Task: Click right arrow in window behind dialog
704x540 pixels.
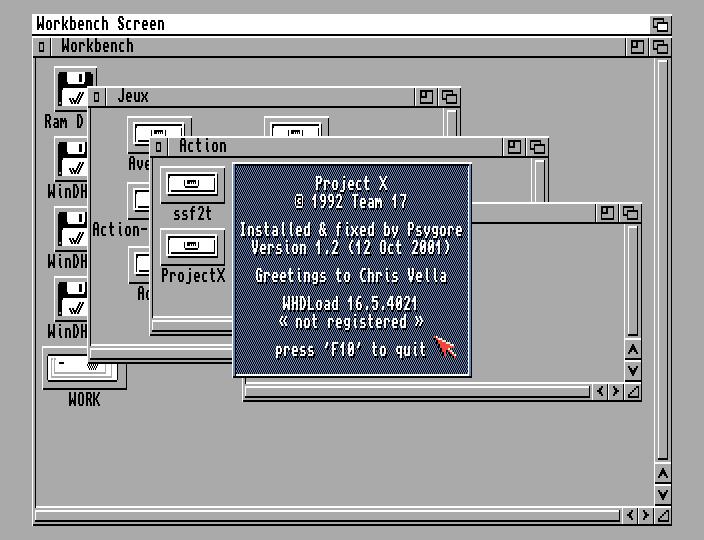Action: (x=616, y=391)
